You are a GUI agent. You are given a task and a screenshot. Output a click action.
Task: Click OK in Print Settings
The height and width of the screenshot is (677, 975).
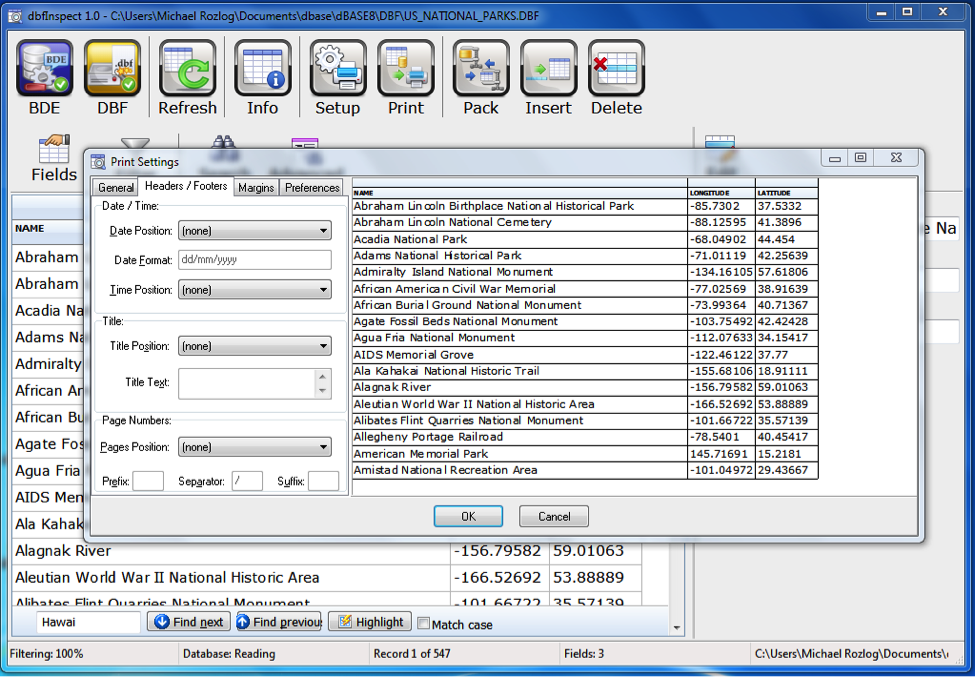pos(468,517)
